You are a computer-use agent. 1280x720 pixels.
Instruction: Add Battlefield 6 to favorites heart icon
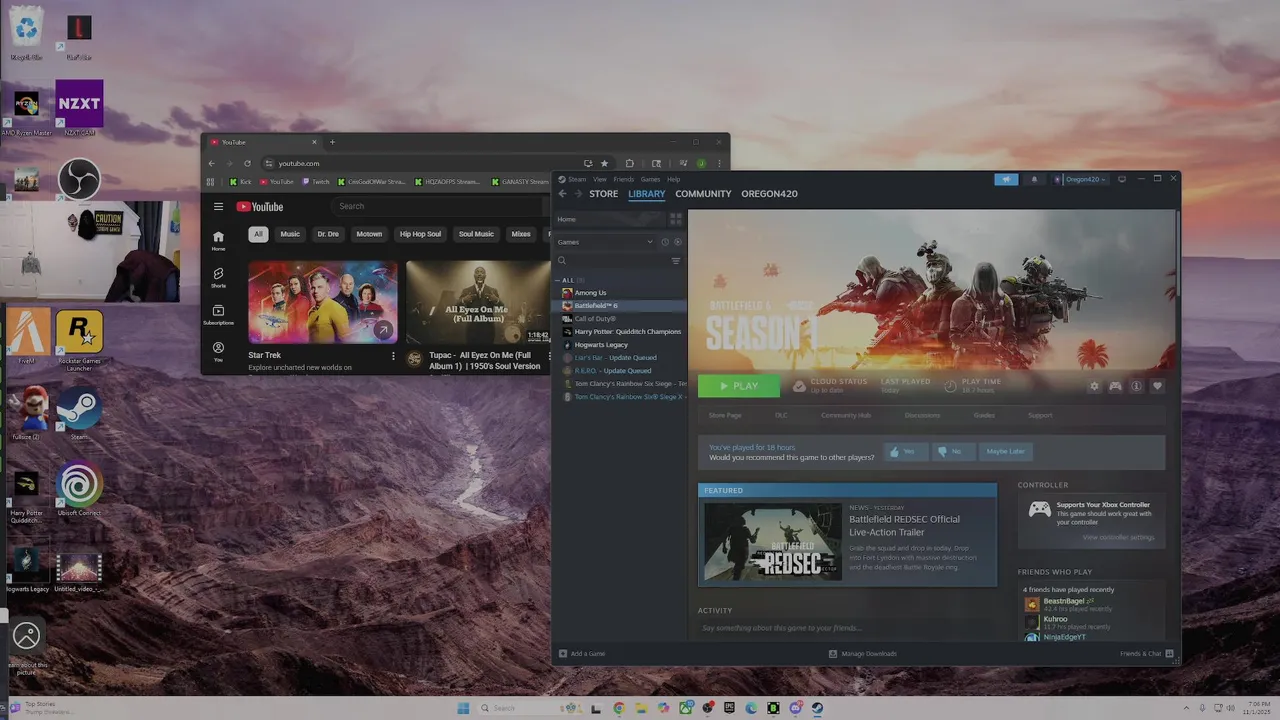point(1157,386)
